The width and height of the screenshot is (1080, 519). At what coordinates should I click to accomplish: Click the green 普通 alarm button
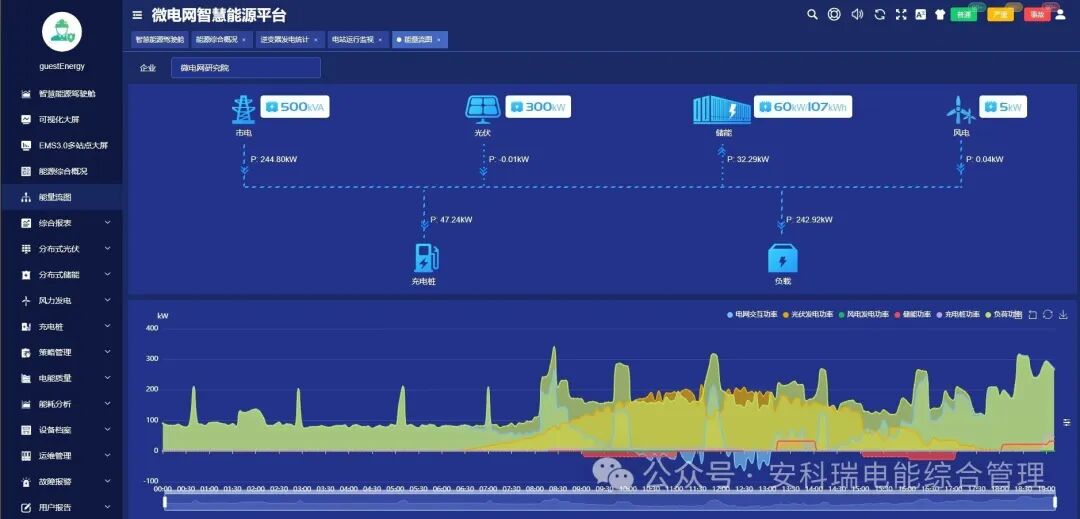tap(963, 14)
